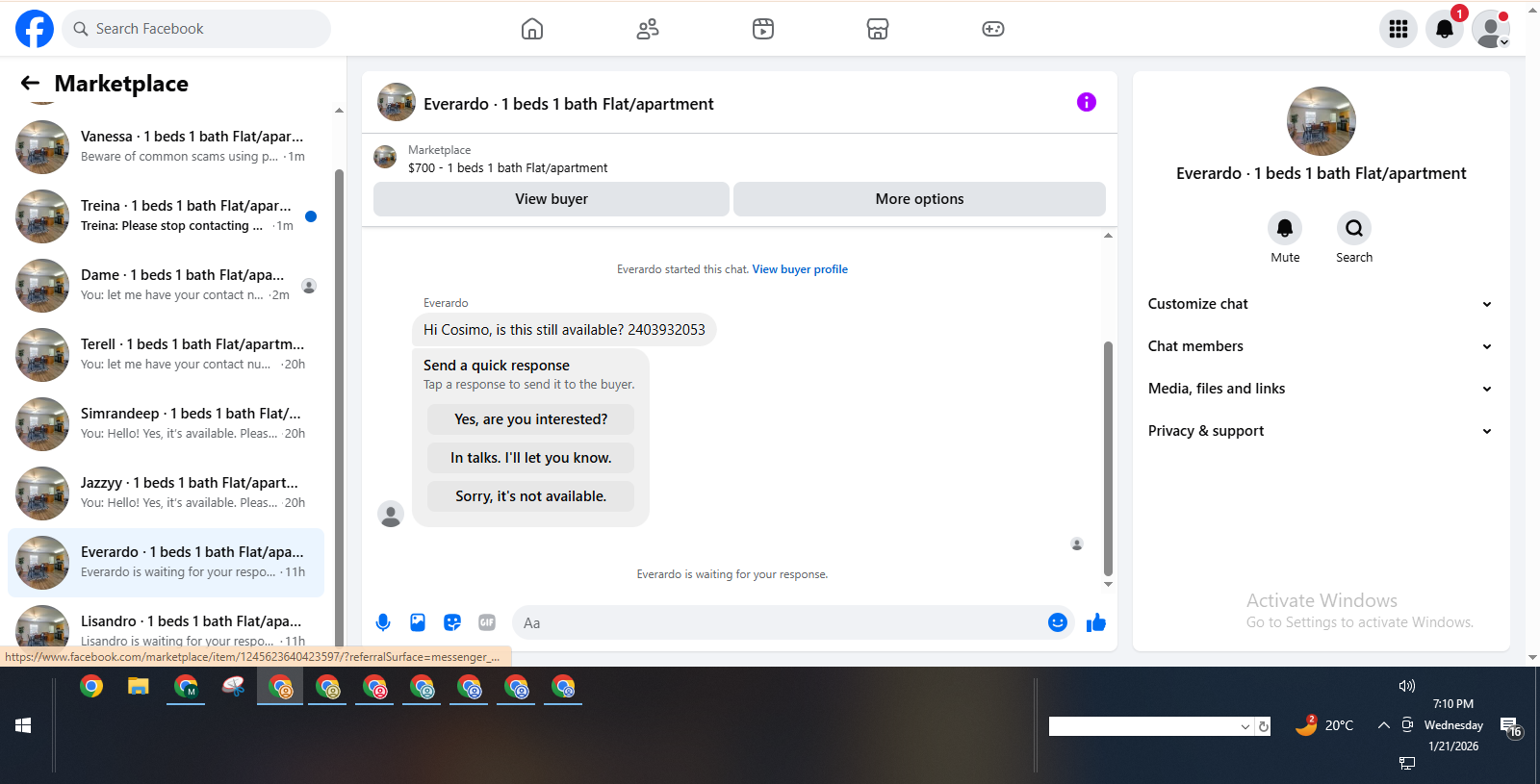Open the Lisandro conversation
Screen dimensions: 1540x784
(166, 625)
